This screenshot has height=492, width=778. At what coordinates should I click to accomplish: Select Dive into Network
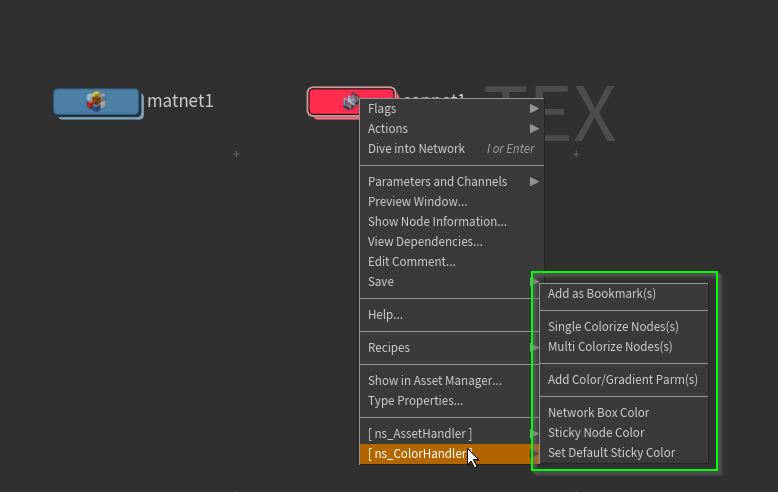416,149
